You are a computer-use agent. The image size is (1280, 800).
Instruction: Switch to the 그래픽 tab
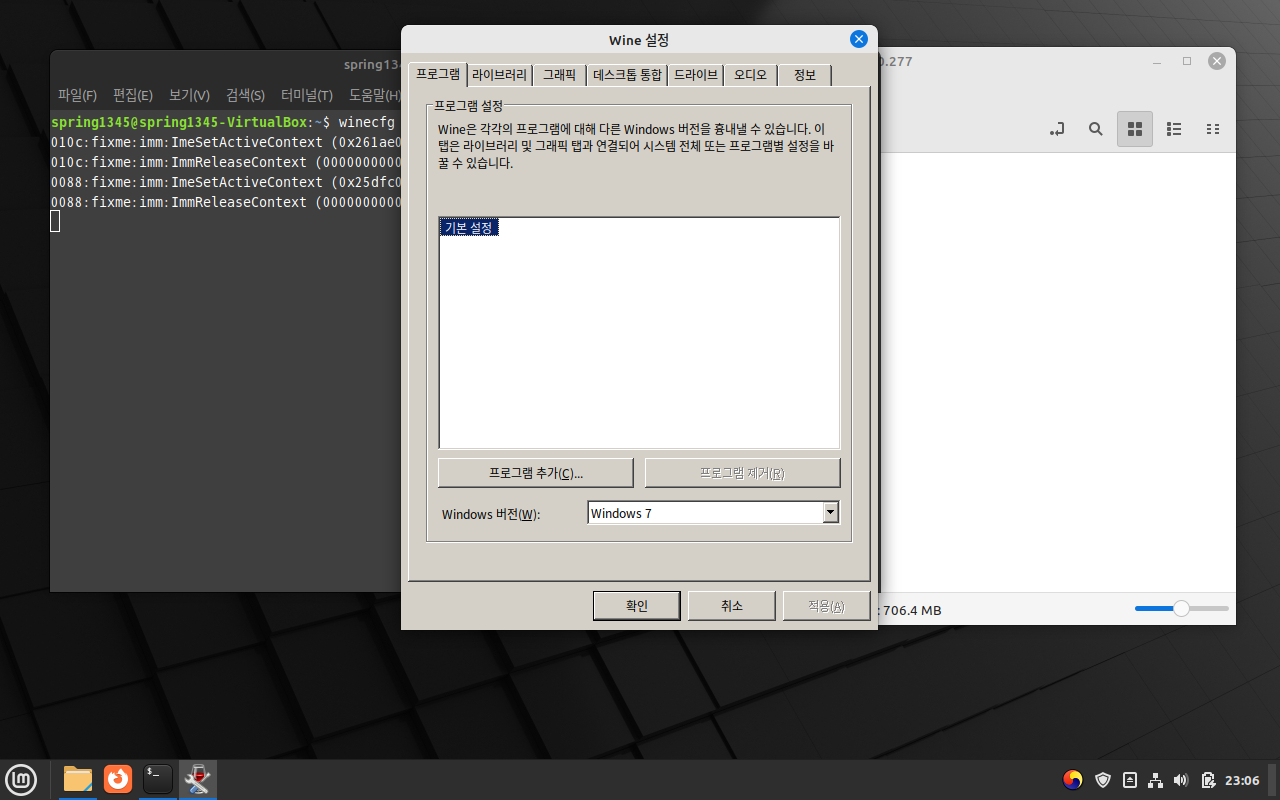click(x=559, y=75)
